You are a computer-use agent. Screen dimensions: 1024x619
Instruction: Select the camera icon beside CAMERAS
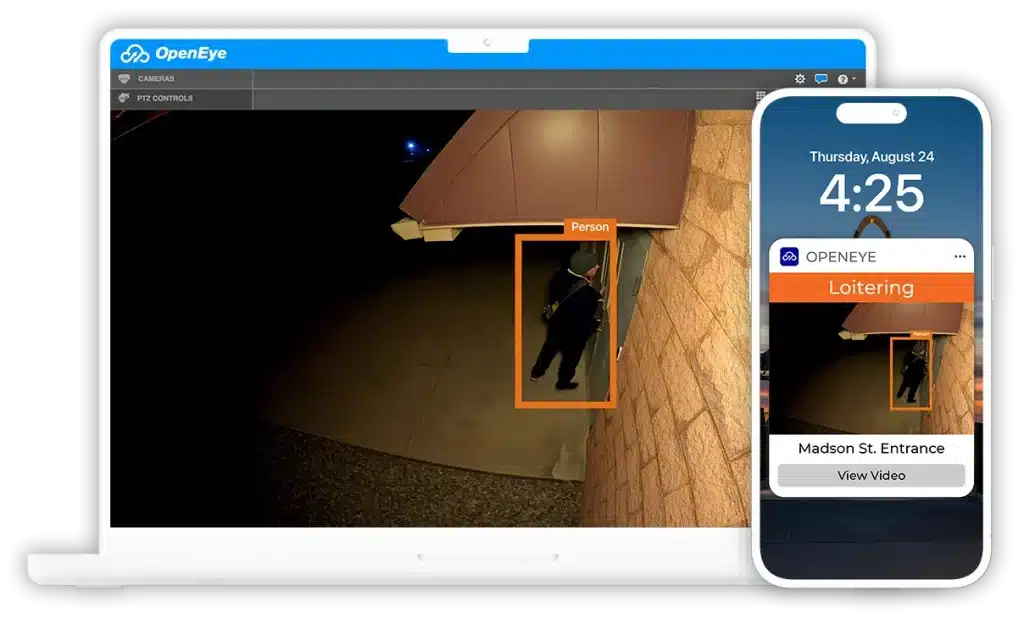click(x=123, y=77)
